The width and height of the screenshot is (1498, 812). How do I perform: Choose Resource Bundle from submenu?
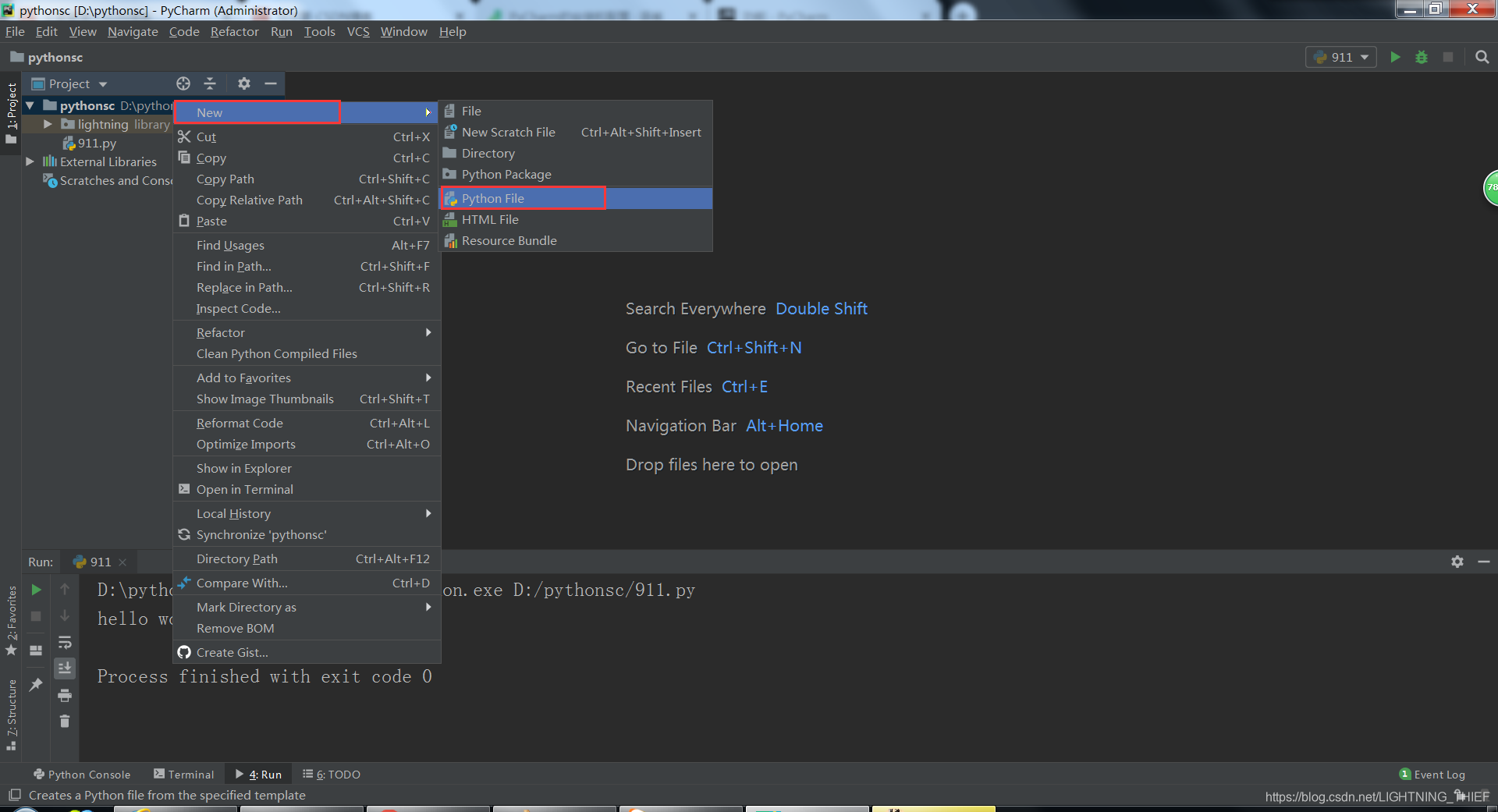[577, 240]
